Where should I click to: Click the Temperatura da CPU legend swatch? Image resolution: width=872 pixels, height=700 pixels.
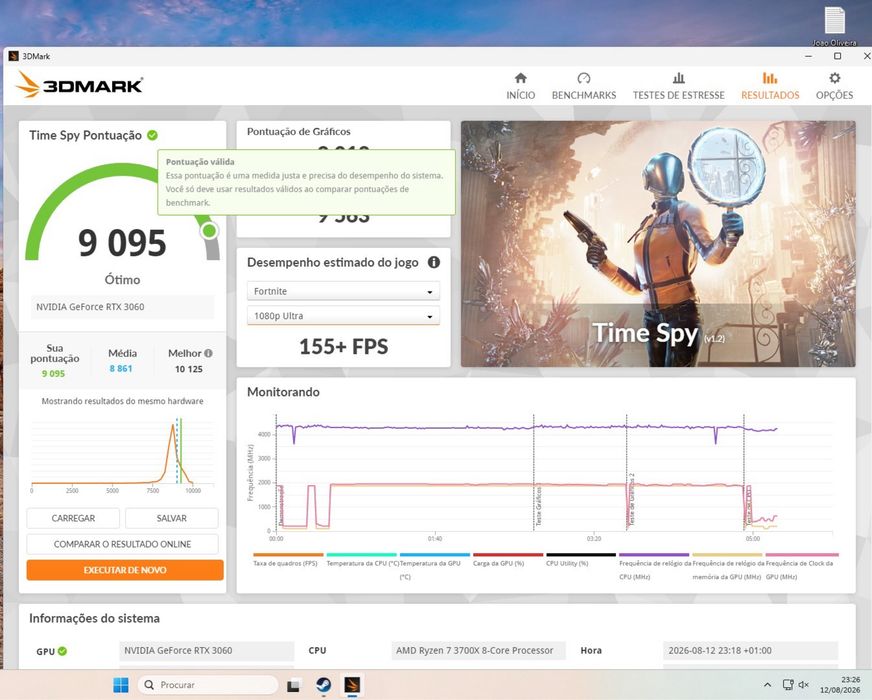361,555
